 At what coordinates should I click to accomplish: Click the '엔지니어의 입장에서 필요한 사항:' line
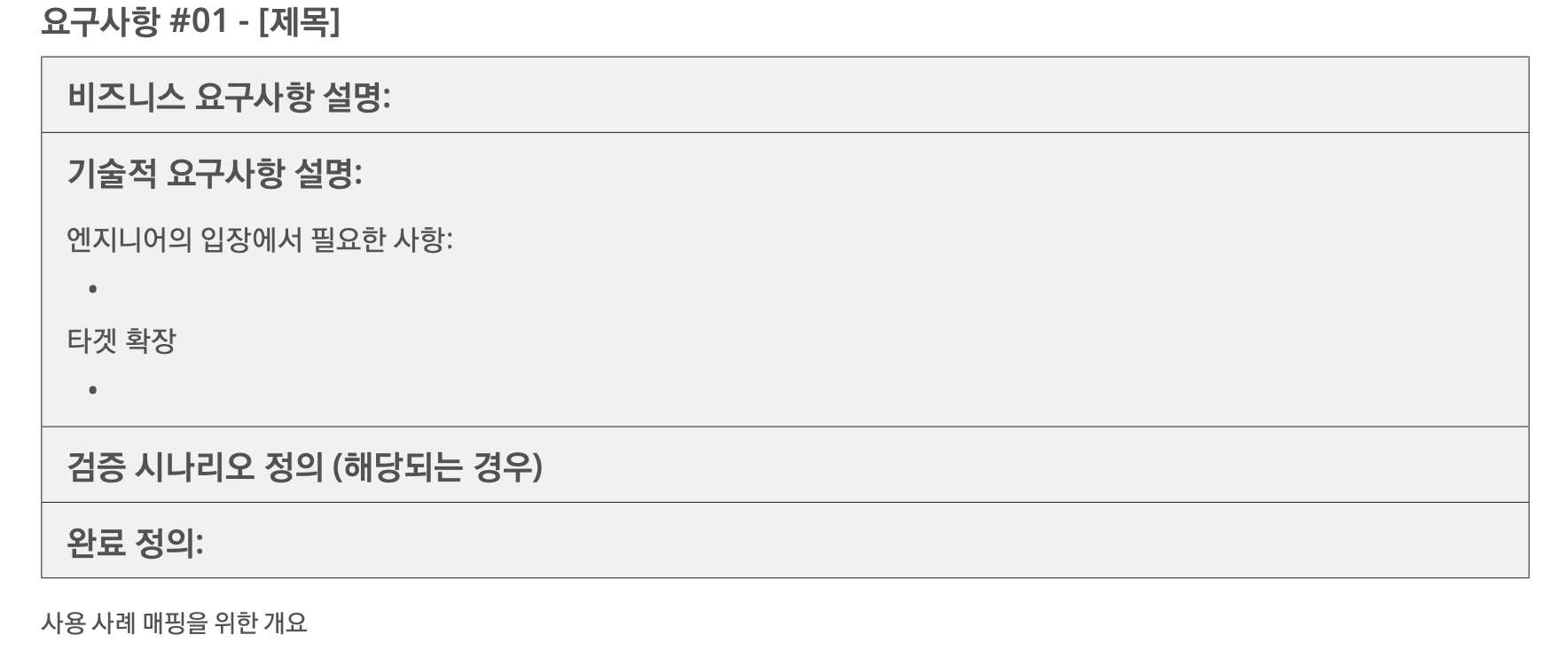pyautogui.click(x=260, y=239)
